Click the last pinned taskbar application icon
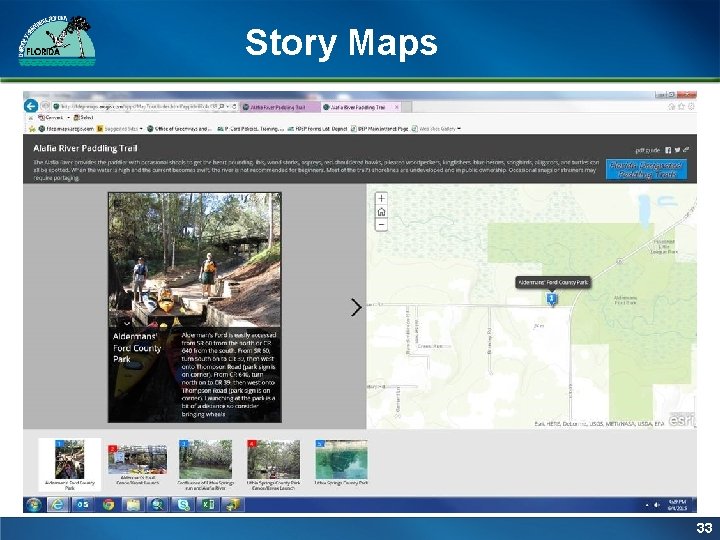Image resolution: width=720 pixels, height=540 pixels. pyautogui.click(x=233, y=505)
